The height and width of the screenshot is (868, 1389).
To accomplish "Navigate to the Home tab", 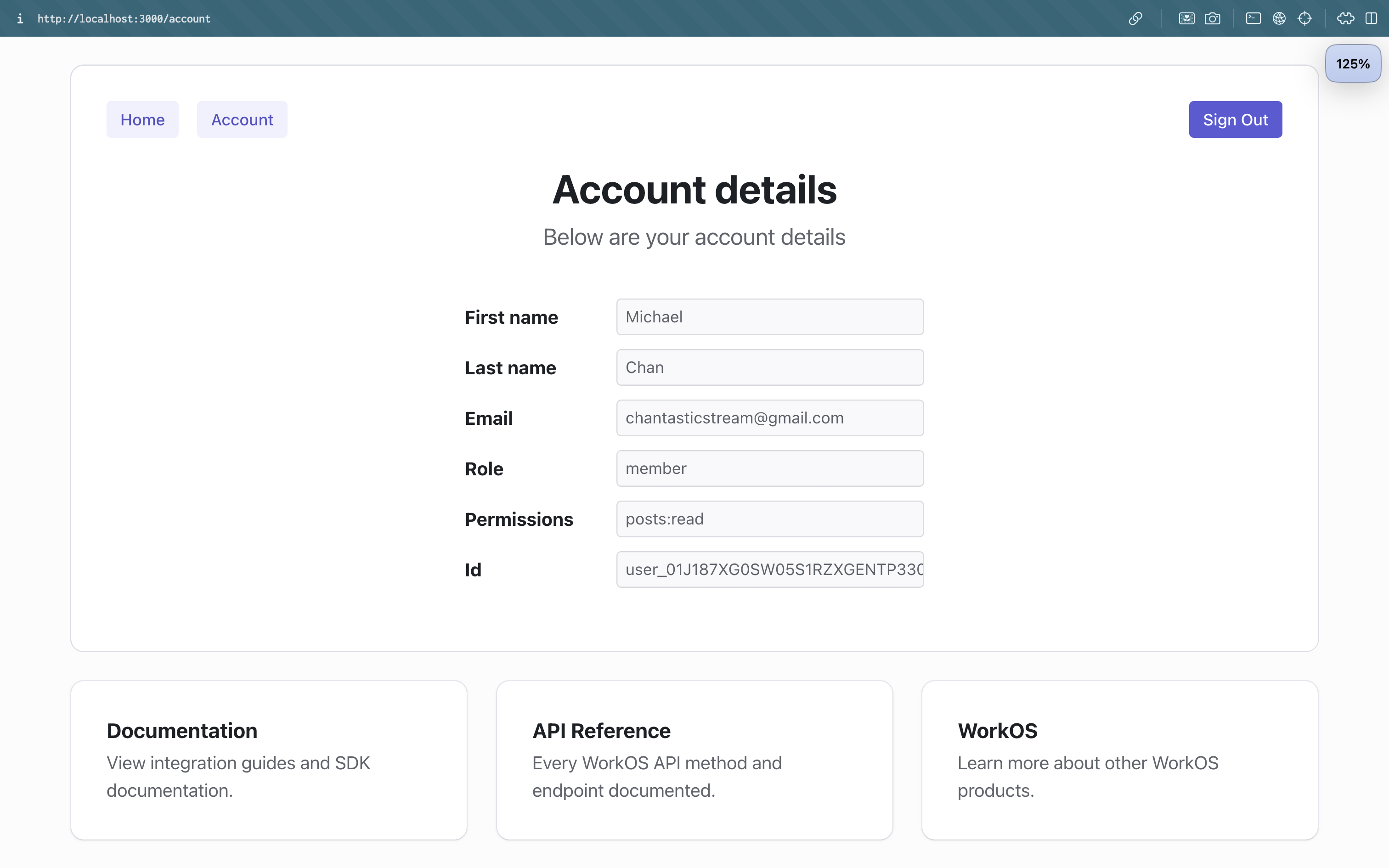I will [x=142, y=119].
